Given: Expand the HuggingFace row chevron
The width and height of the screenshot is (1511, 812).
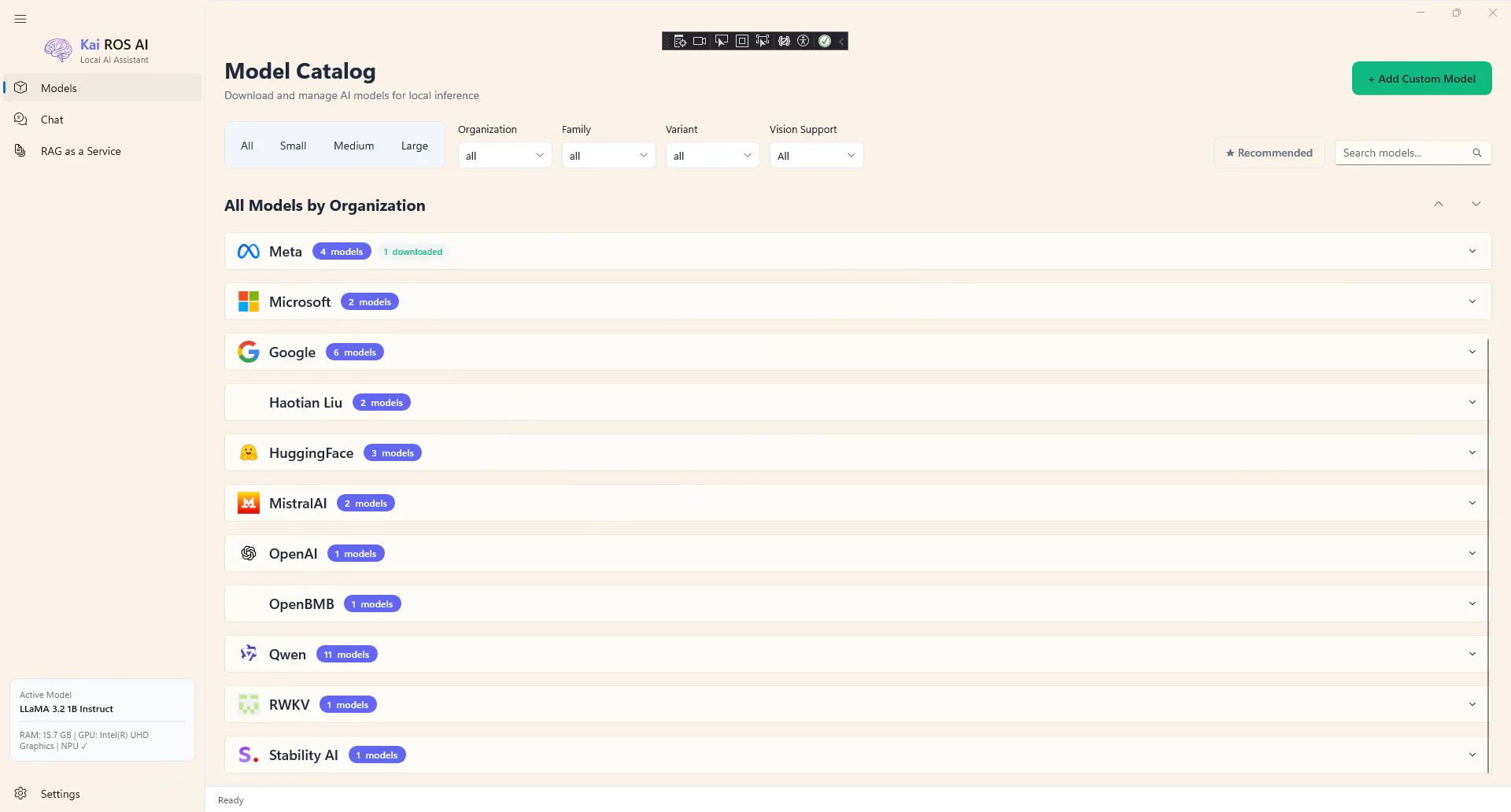Looking at the screenshot, I should 1472,452.
